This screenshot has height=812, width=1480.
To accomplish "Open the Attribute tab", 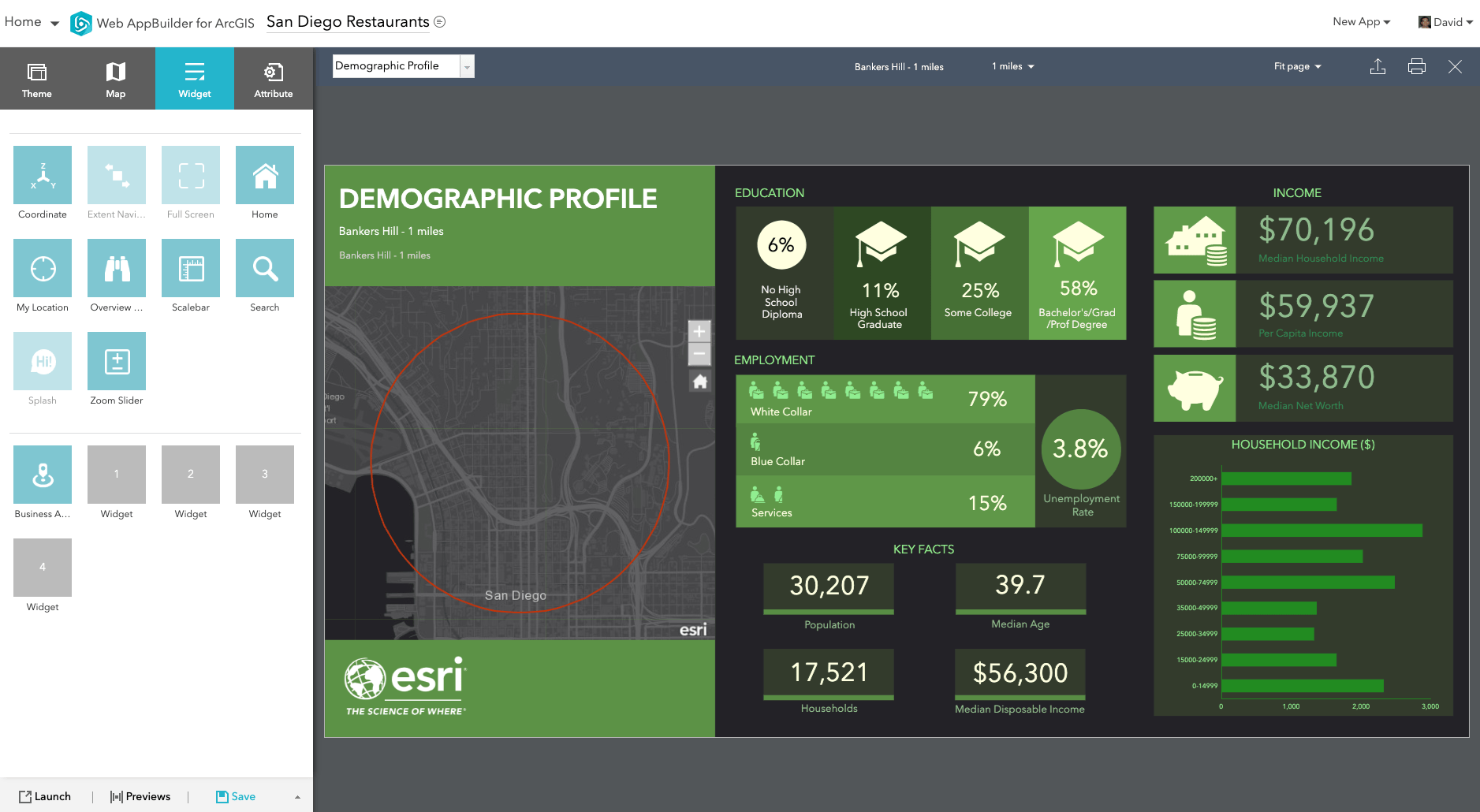I will (273, 78).
